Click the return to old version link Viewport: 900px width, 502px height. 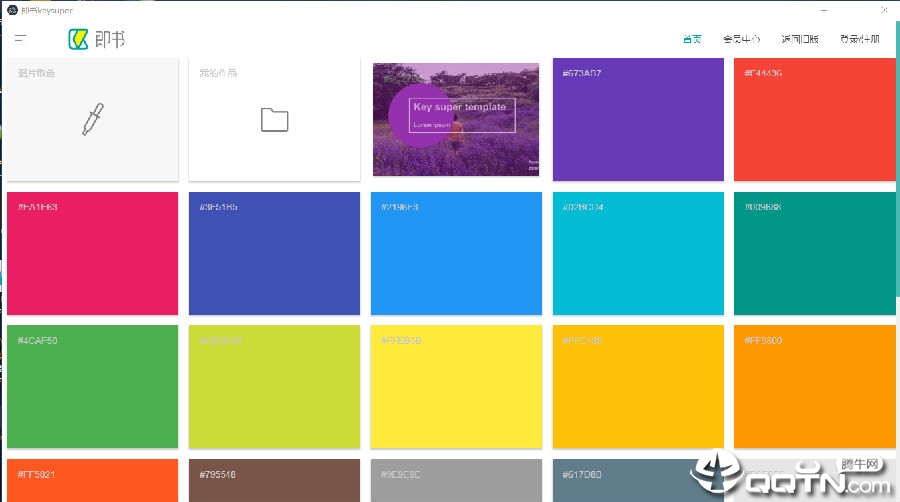(x=800, y=40)
